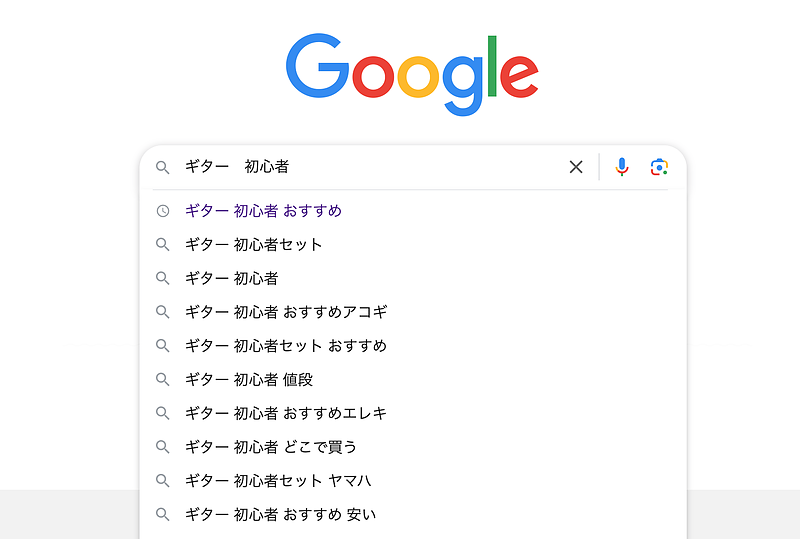Pick suggestion ギター 初心者セット ヤマハ
Viewport: 800px width, 539px height.
278,481
